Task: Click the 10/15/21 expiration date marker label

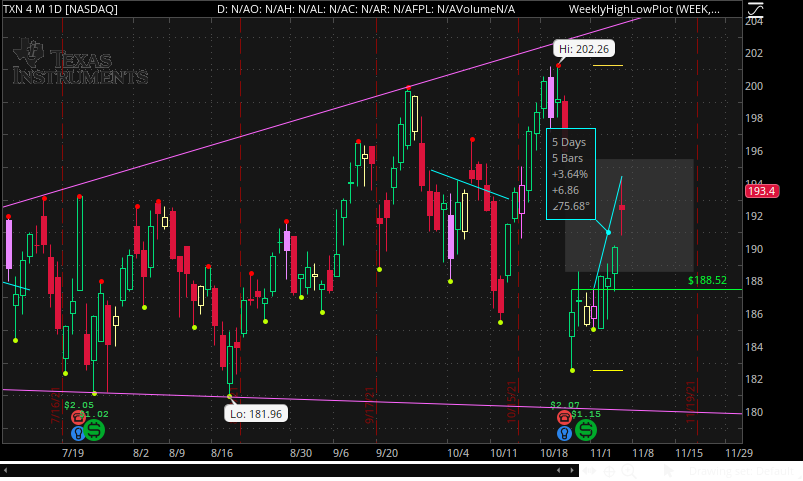Action: [x=512, y=402]
